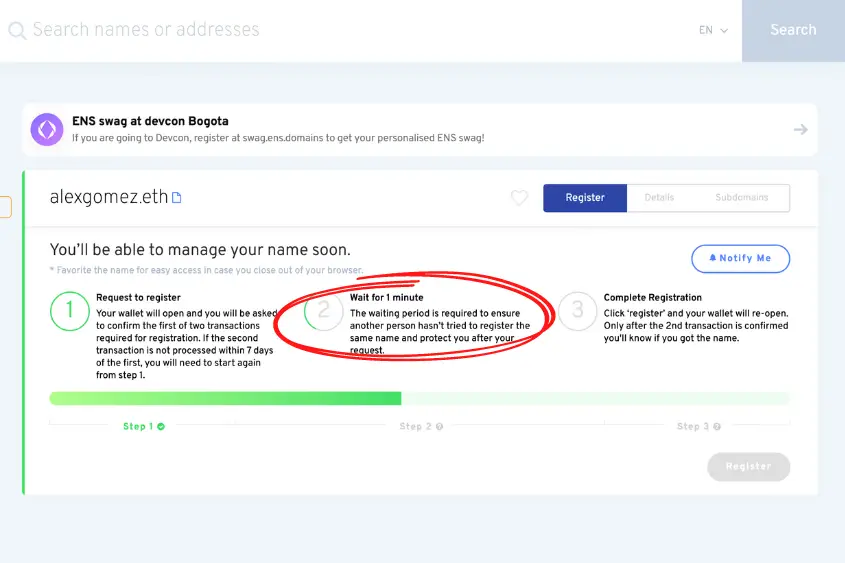Click the registration progress bar
This screenshot has width=845, height=563.
420,398
